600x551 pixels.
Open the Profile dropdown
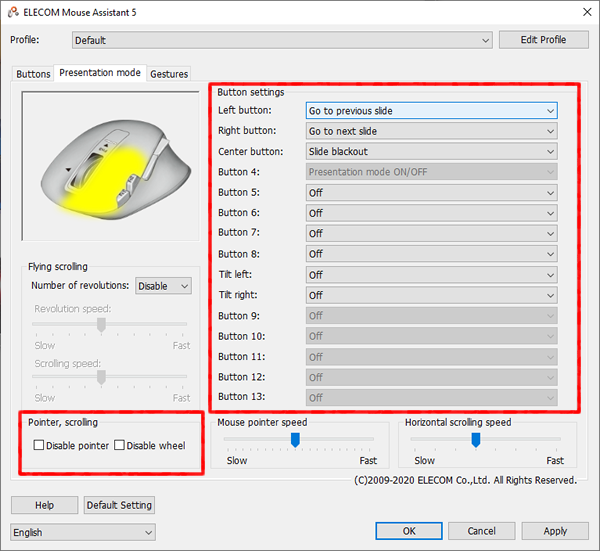[282, 40]
